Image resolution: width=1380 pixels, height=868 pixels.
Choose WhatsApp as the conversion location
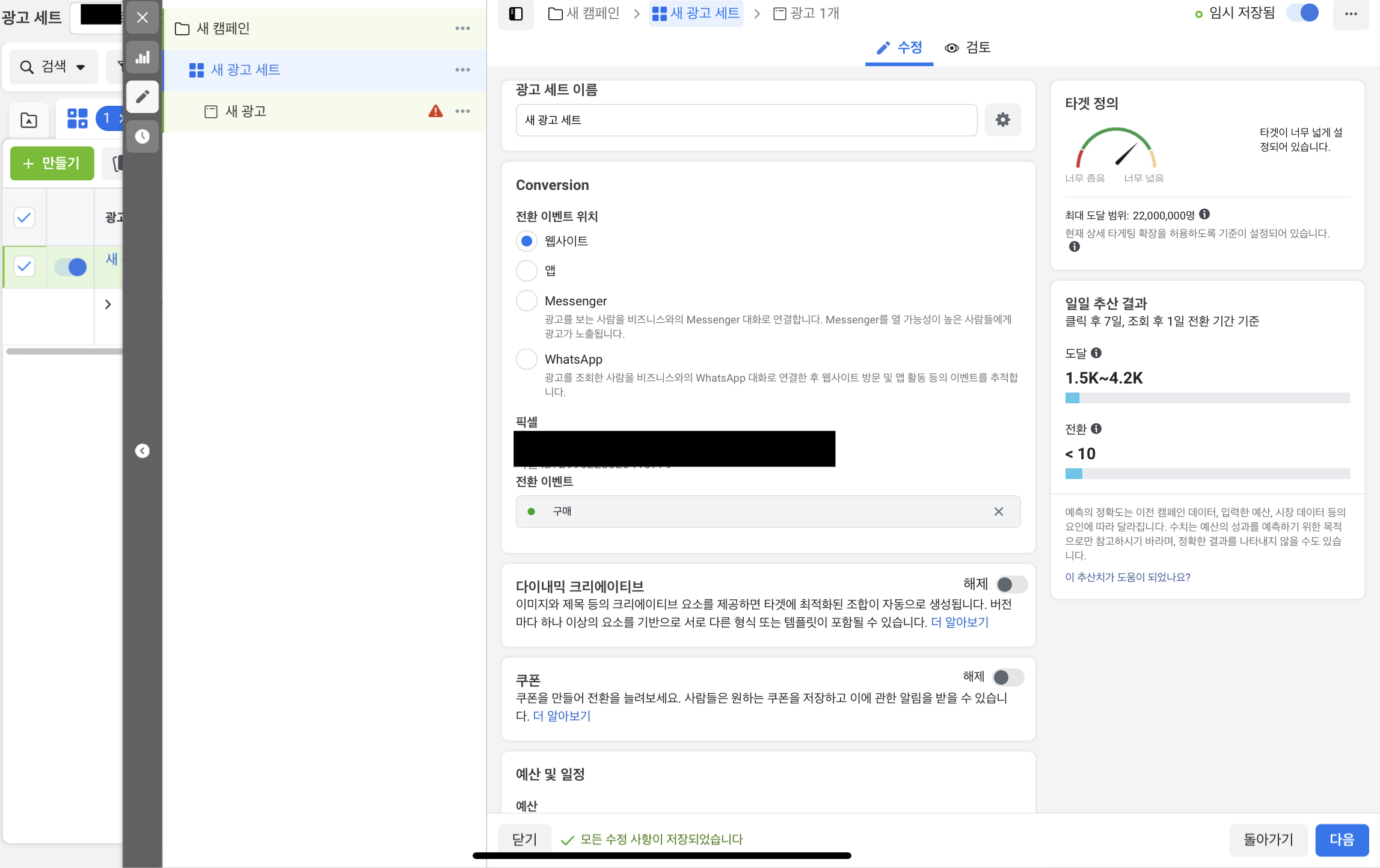pyautogui.click(x=526, y=359)
